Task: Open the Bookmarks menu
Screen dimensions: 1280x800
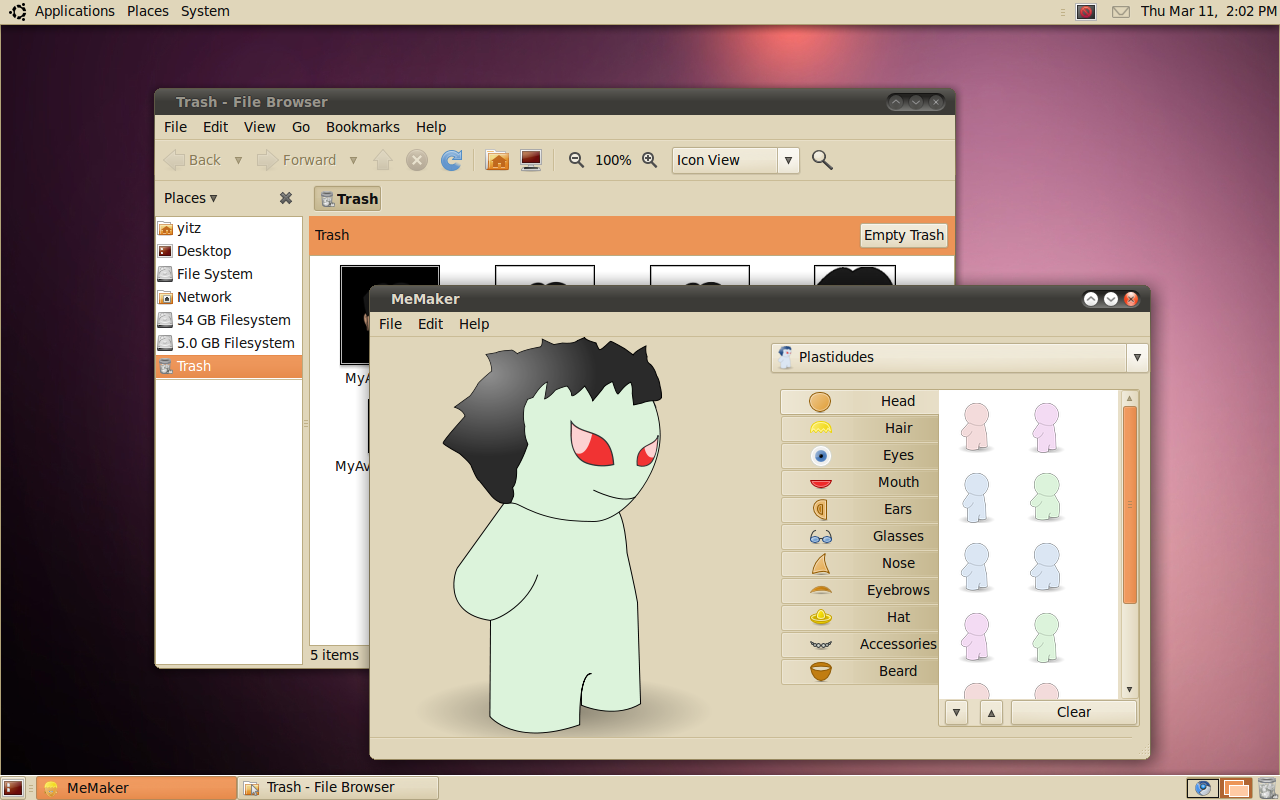Action: tap(362, 127)
